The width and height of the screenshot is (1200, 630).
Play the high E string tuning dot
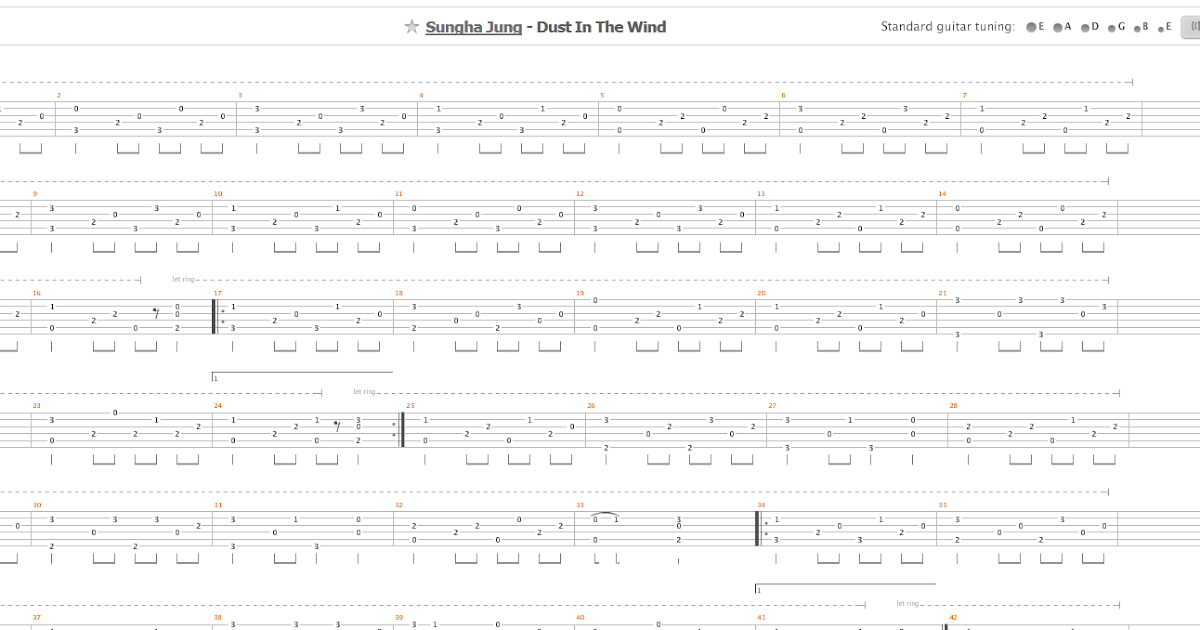coord(1160,29)
